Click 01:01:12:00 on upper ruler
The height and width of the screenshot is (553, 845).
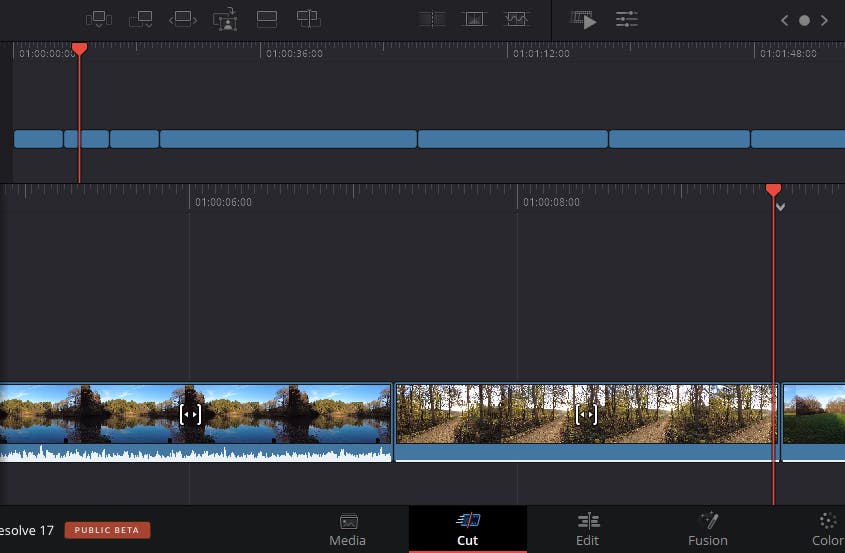[x=541, y=54]
